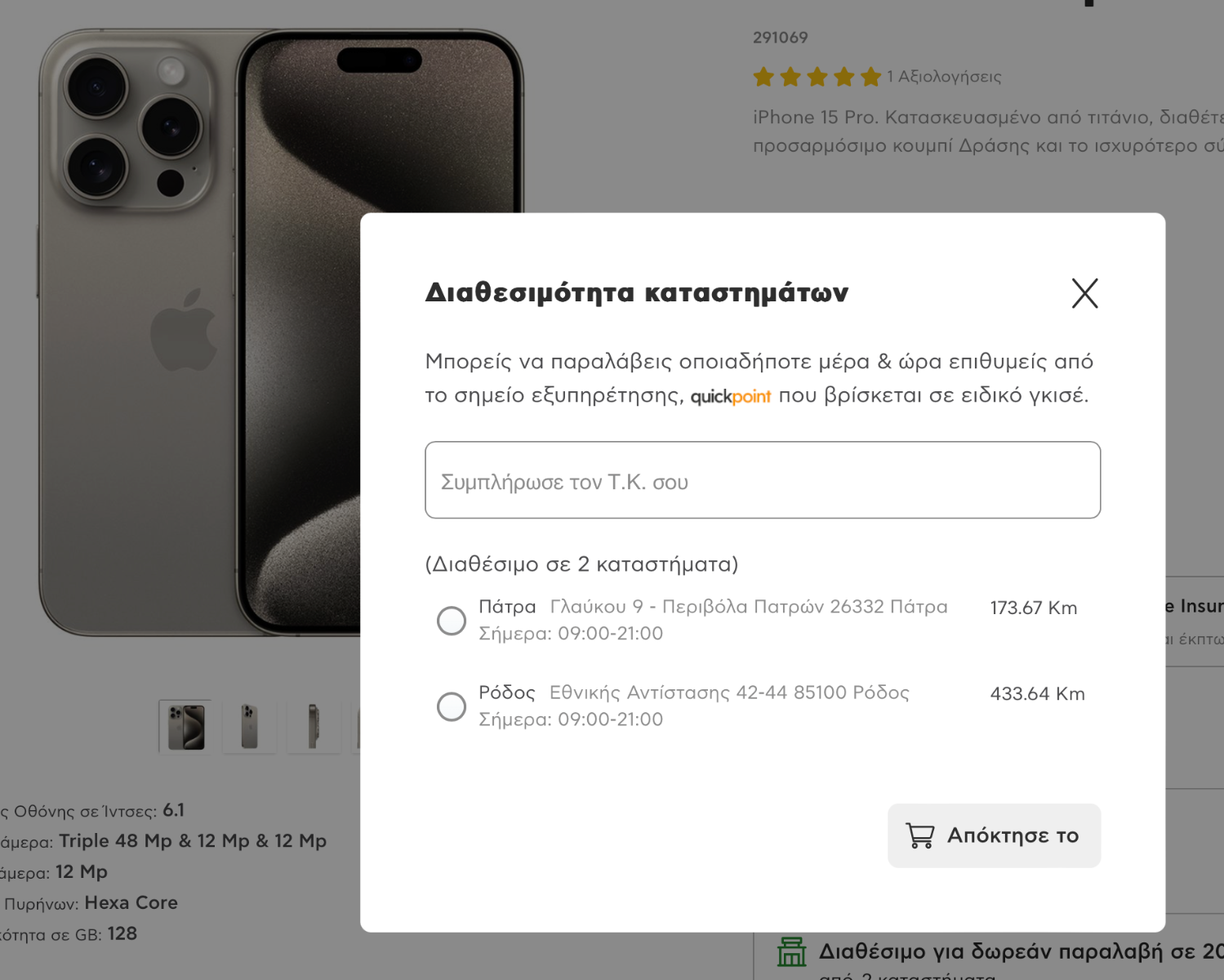Click the Πάτρα store address text

tap(749, 607)
